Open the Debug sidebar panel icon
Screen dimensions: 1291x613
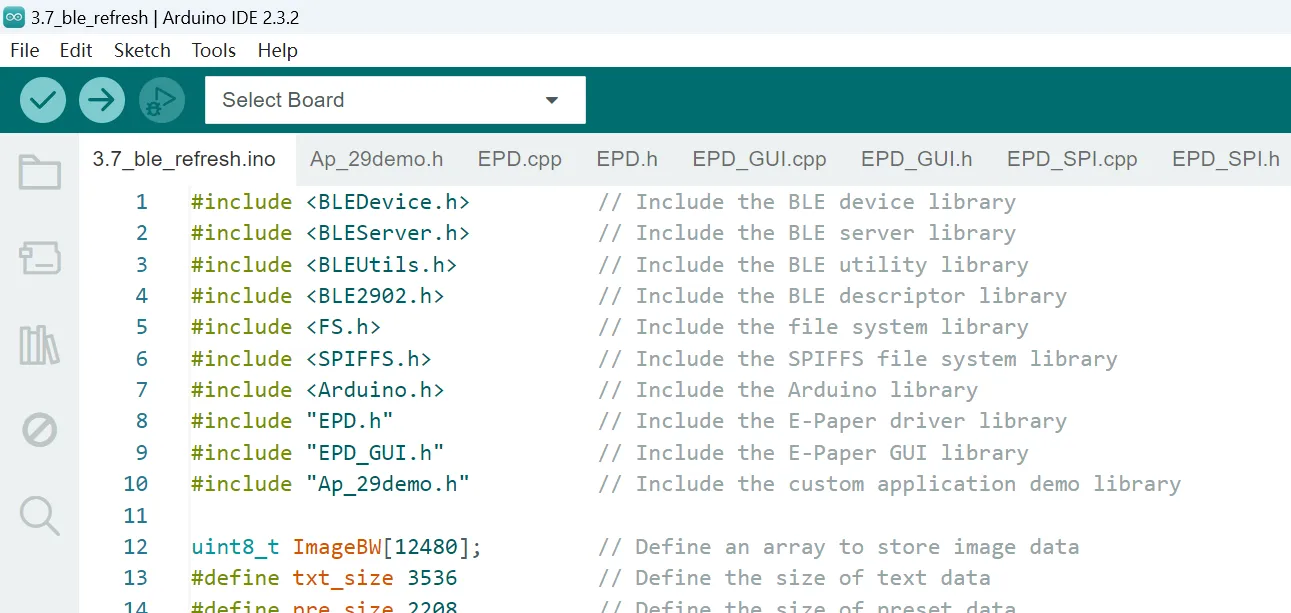point(40,431)
